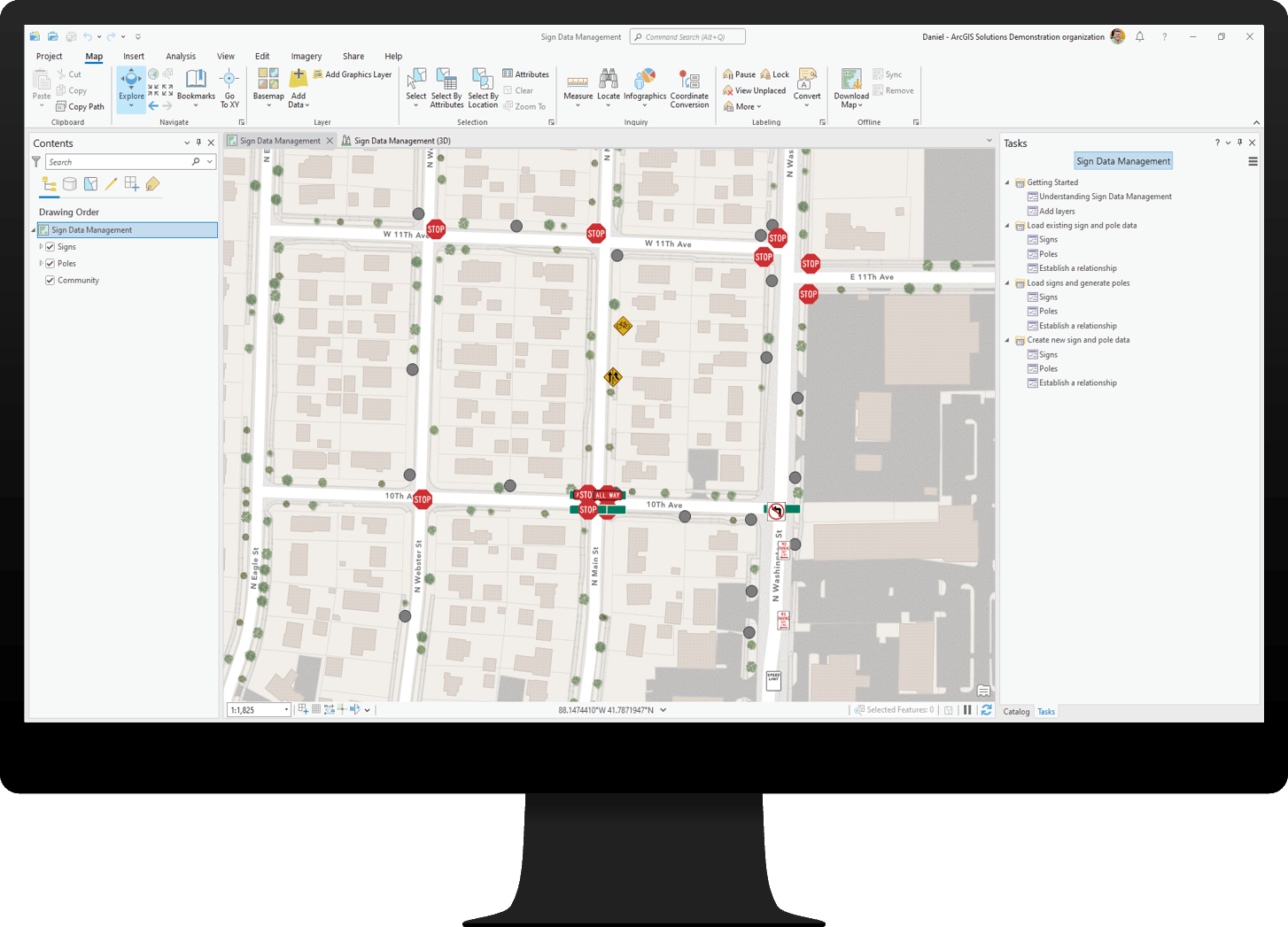Disable the Poles layer checkbox
Screen dimensions: 1288x927
50,263
